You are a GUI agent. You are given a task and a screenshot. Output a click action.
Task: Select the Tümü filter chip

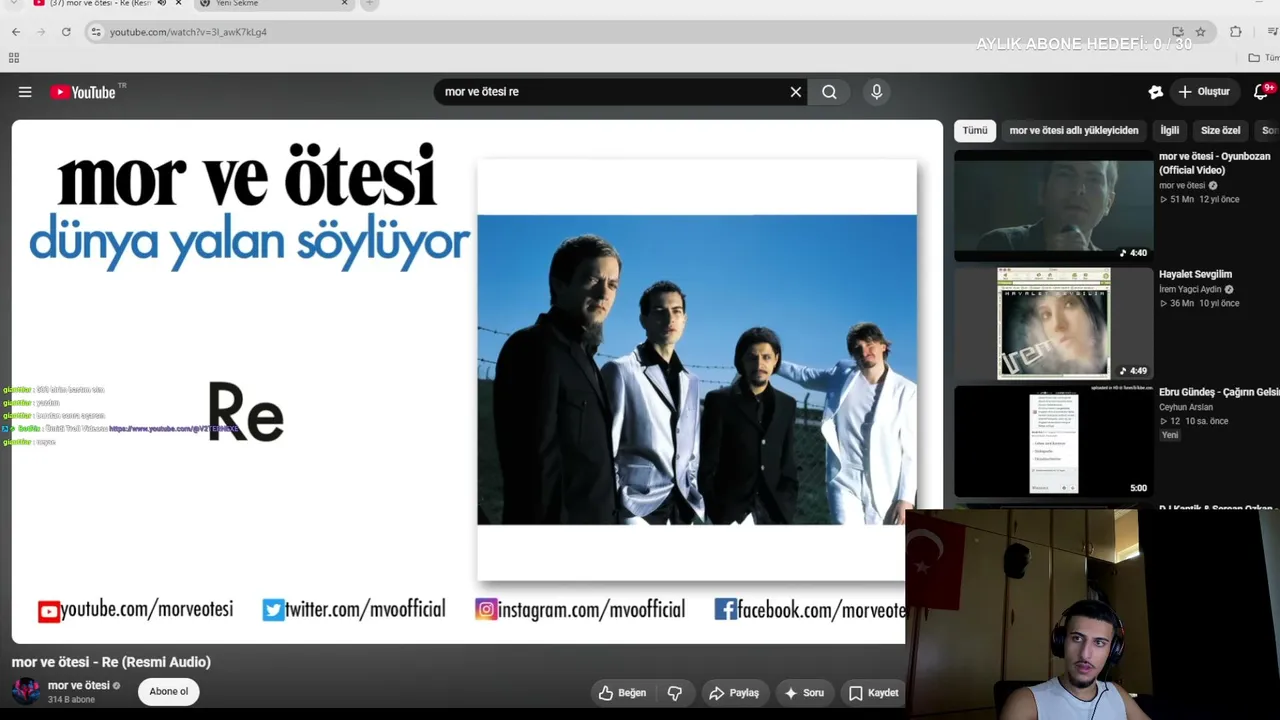click(975, 131)
